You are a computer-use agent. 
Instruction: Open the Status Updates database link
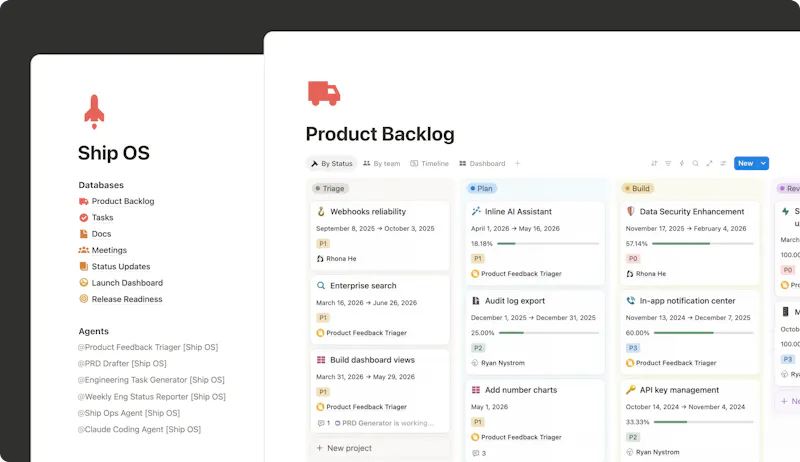pyautogui.click(x=121, y=266)
